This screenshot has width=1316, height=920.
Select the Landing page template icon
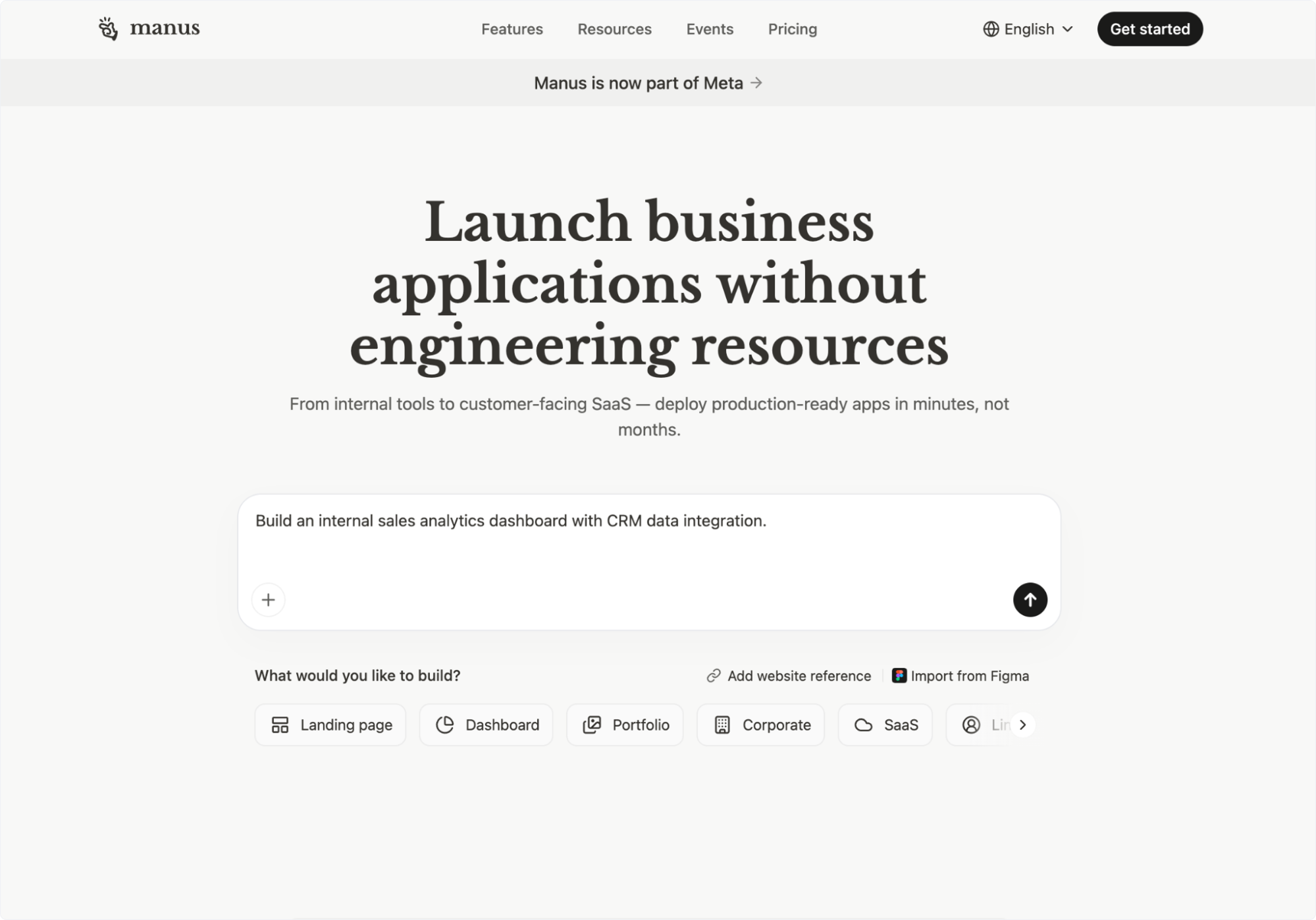[x=280, y=725]
